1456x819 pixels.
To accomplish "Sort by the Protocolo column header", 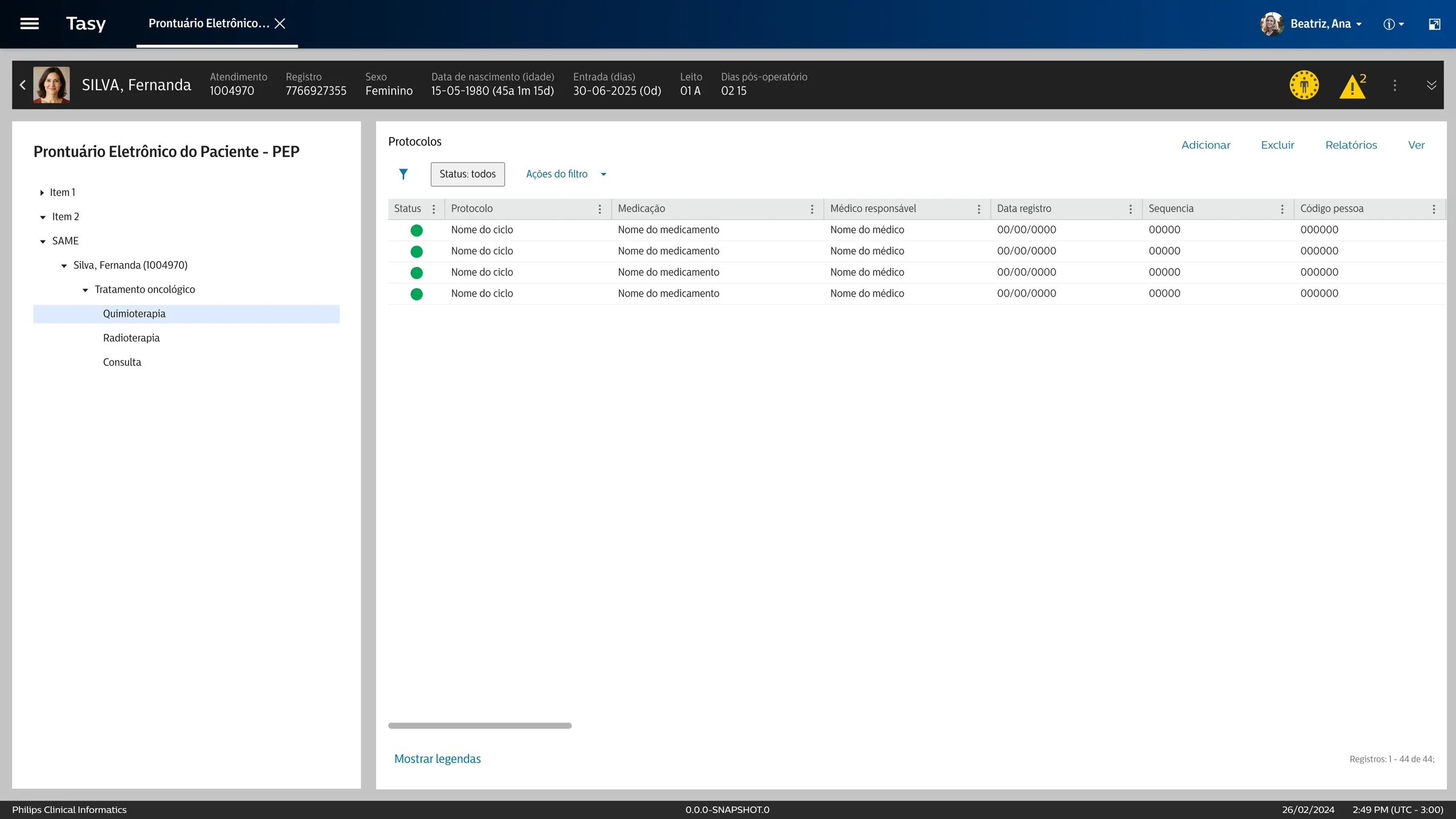I will tap(472, 209).
